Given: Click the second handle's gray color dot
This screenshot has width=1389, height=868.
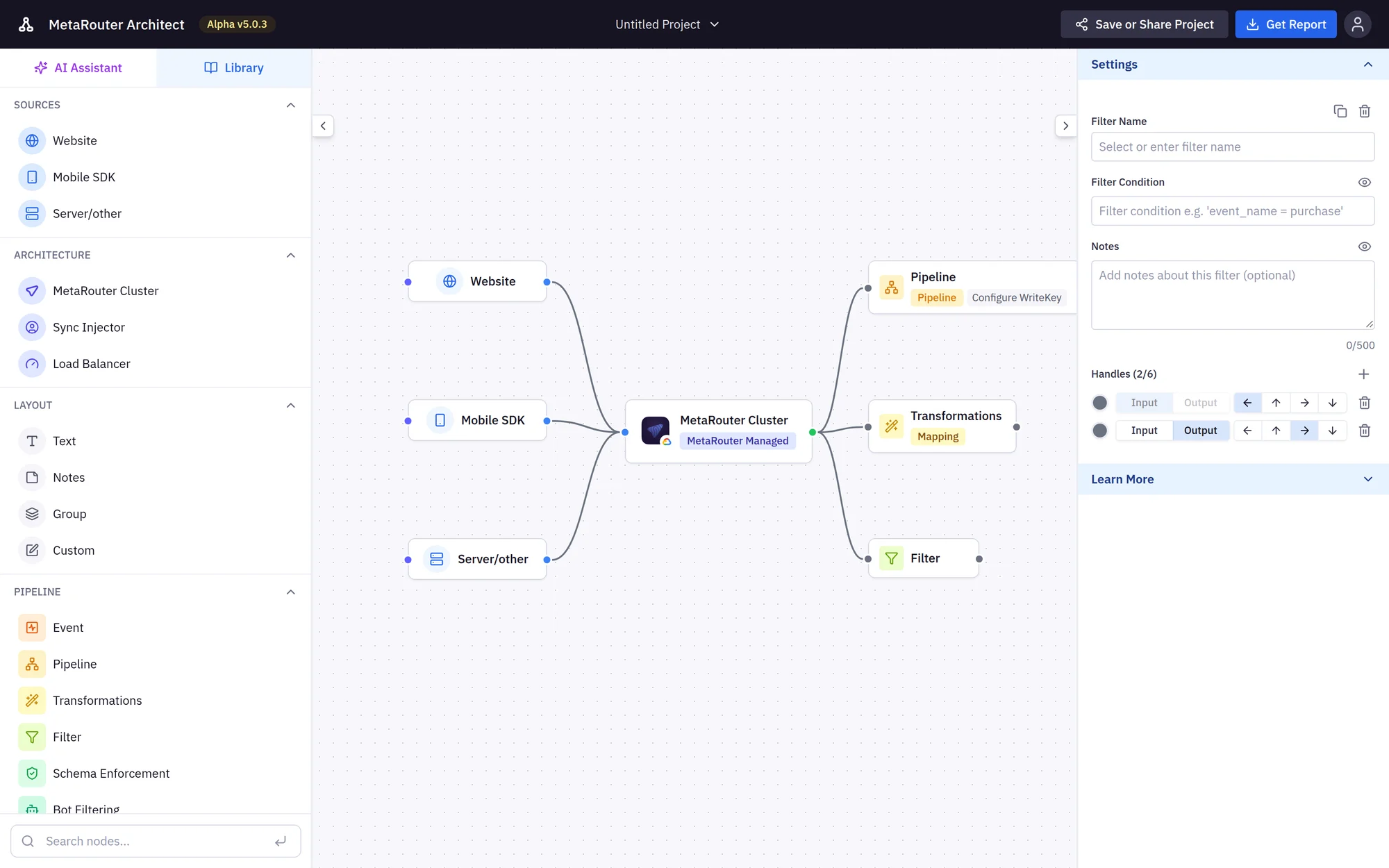Looking at the screenshot, I should coord(1100,431).
